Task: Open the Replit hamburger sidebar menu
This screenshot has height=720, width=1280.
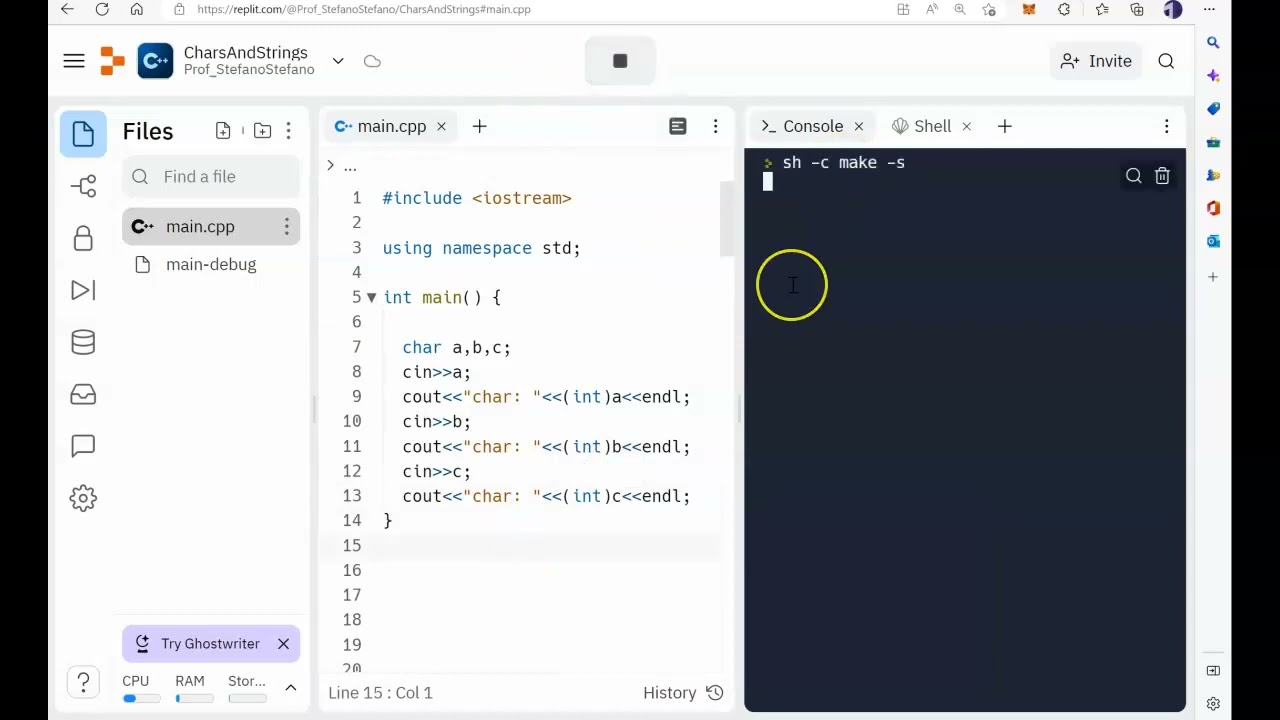Action: pyautogui.click(x=74, y=61)
